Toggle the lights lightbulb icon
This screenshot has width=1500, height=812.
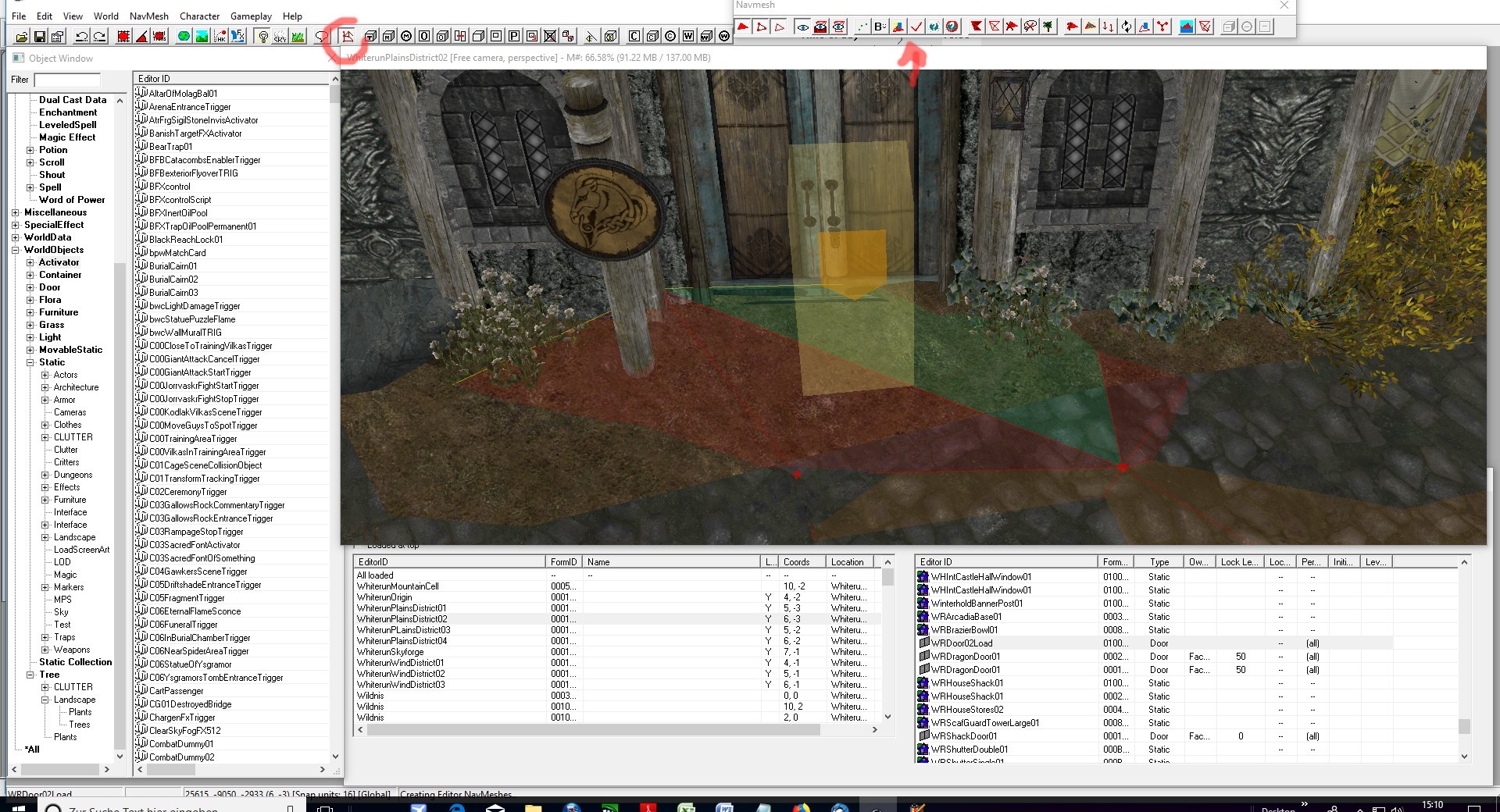tap(263, 36)
